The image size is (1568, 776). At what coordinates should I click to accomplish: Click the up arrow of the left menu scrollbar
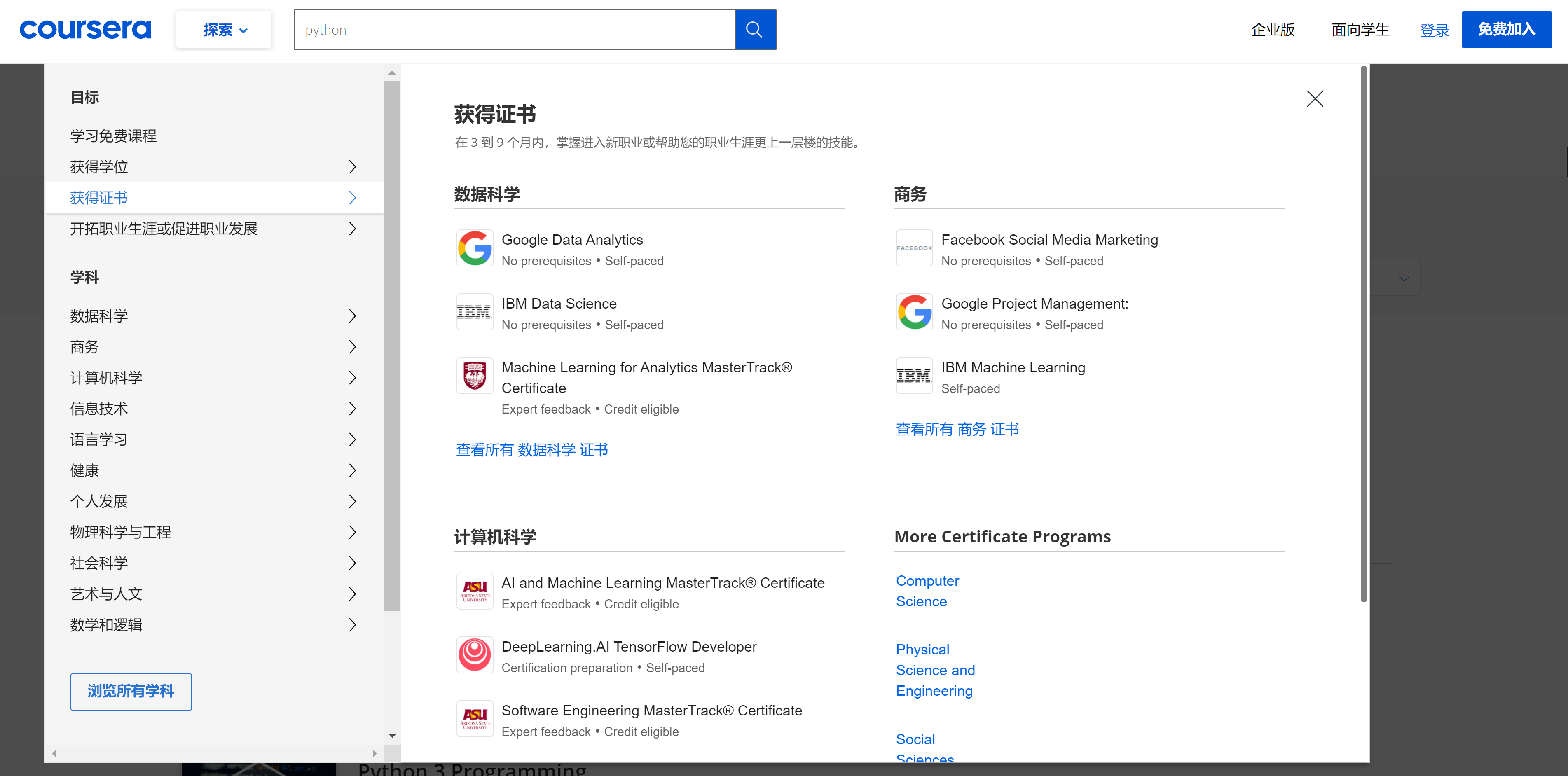click(392, 73)
